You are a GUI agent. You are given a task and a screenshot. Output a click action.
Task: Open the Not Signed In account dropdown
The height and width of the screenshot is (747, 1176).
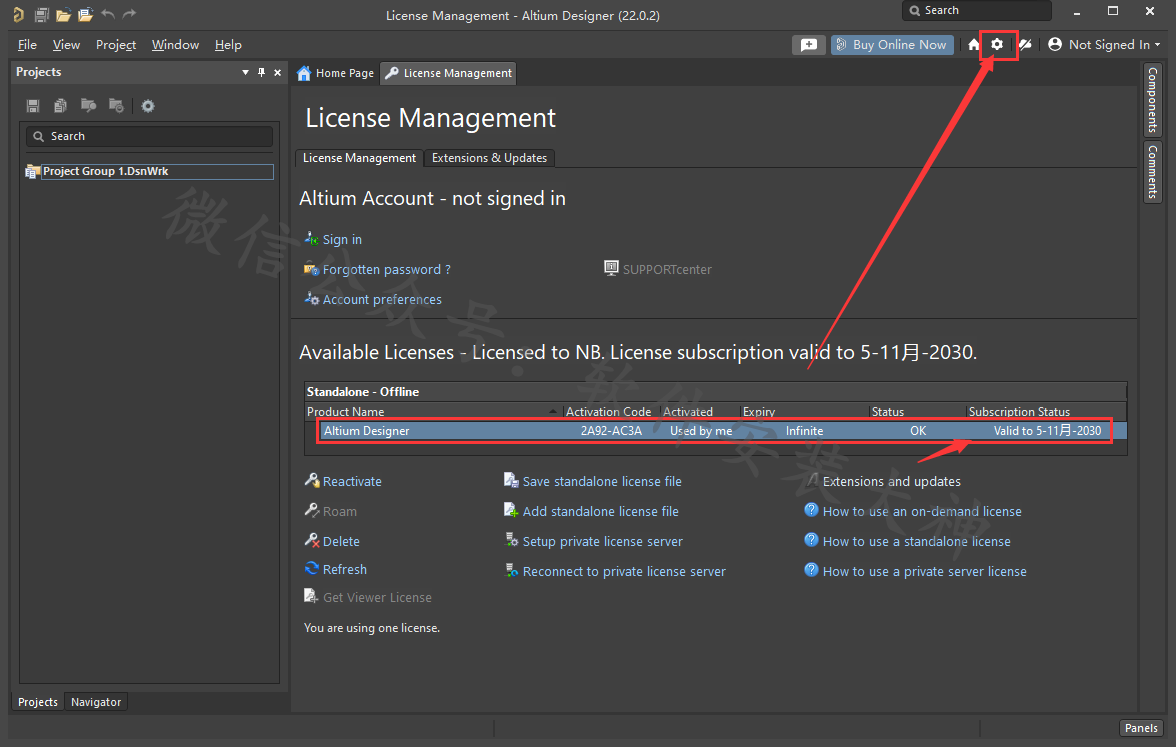pos(1104,45)
